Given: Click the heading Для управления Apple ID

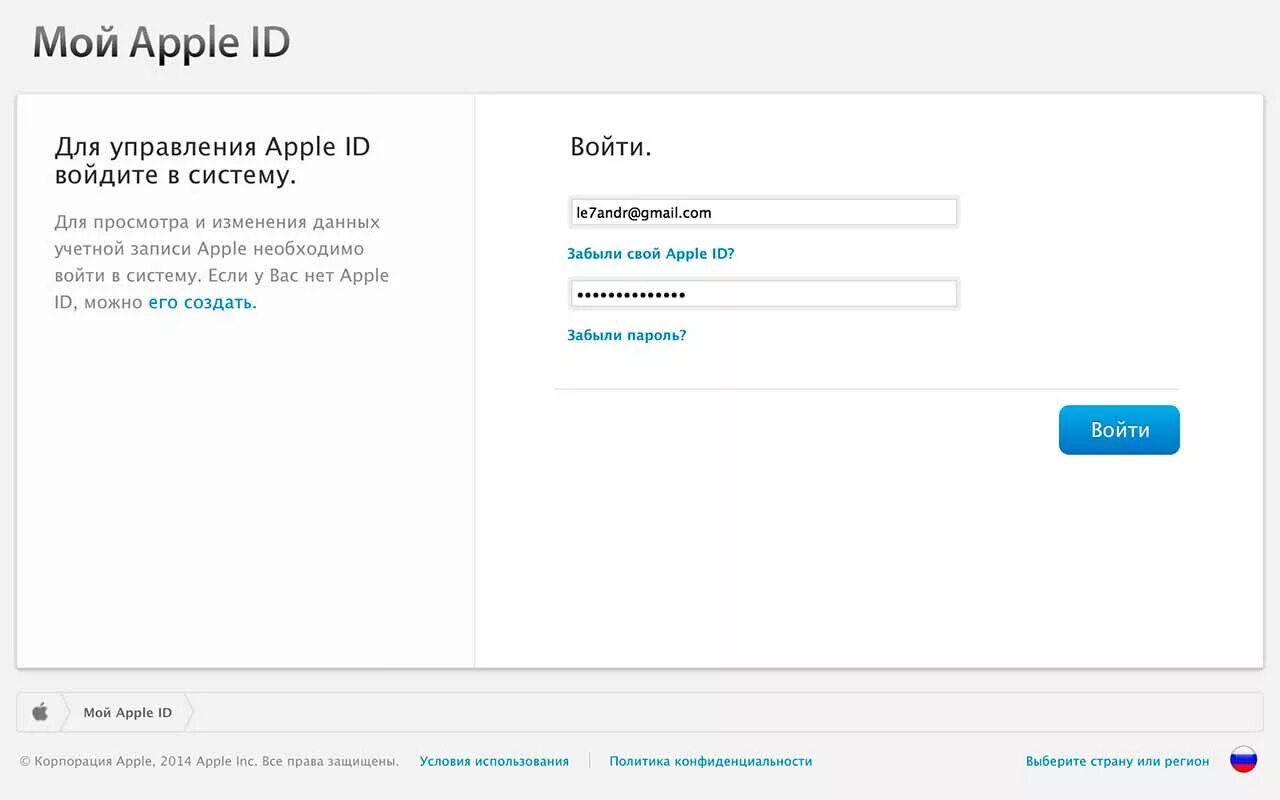Looking at the screenshot, I should click(212, 161).
